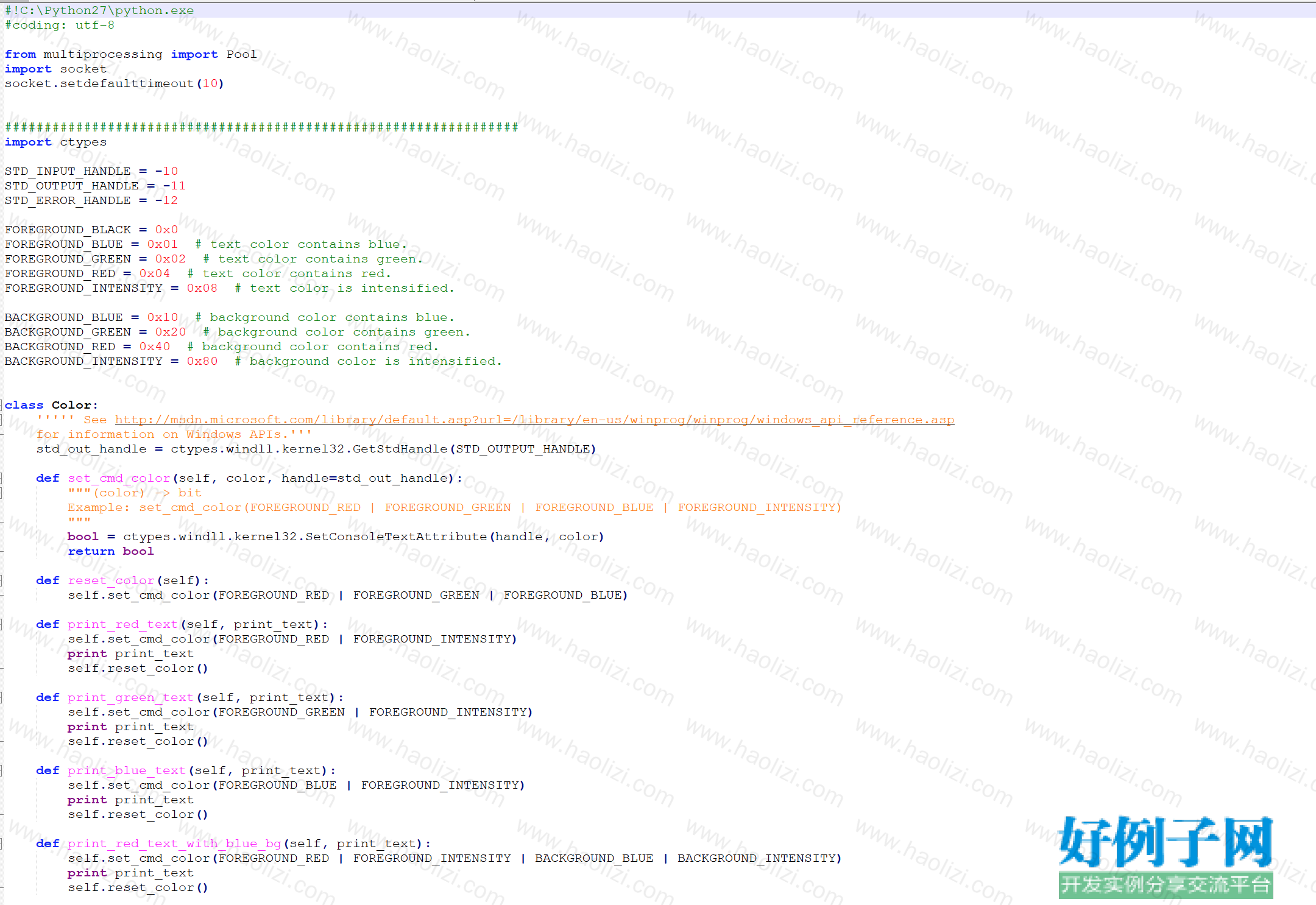Click the 'bool = ctypes.windll.kernel32.SetConsoleTextAttribute' line

336,537
